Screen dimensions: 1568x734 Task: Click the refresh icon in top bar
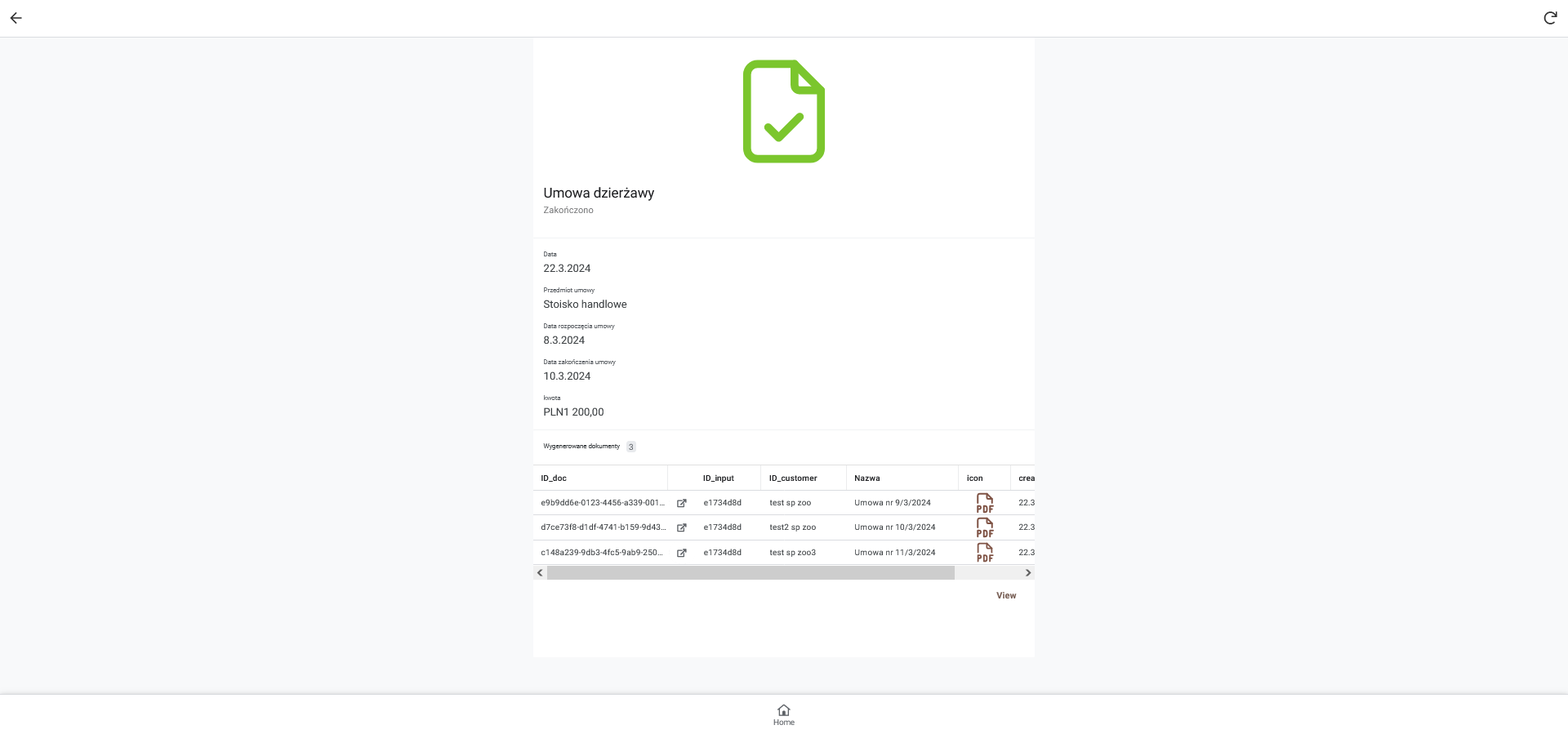(1549, 18)
